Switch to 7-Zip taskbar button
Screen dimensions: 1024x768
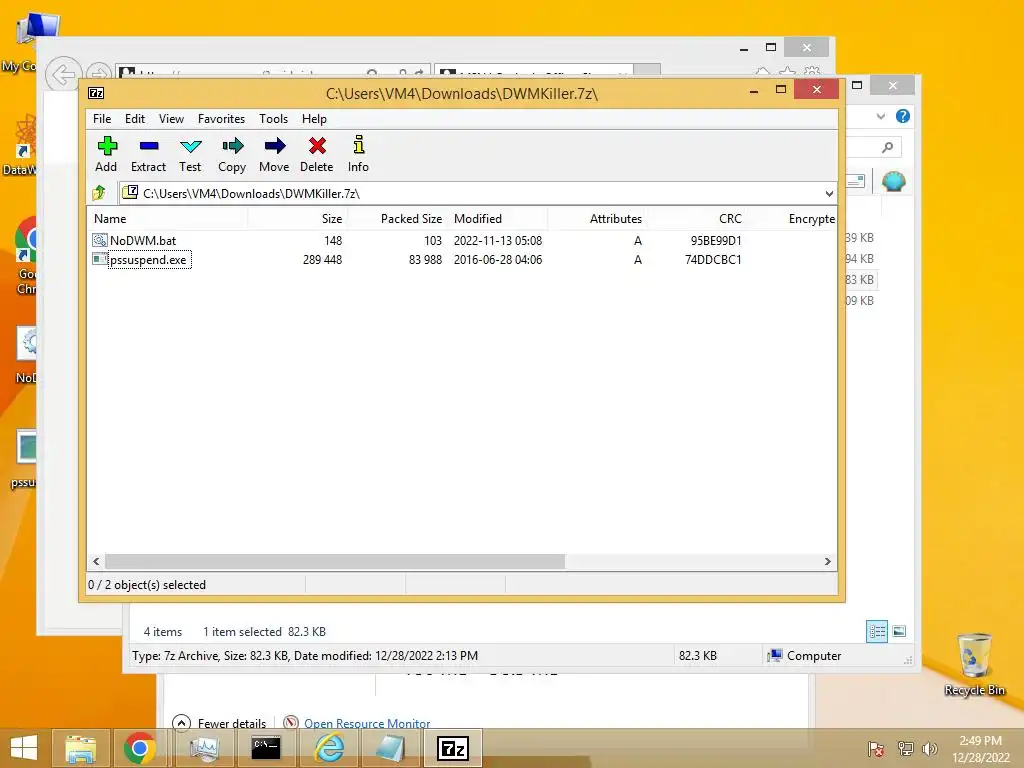[x=453, y=748]
